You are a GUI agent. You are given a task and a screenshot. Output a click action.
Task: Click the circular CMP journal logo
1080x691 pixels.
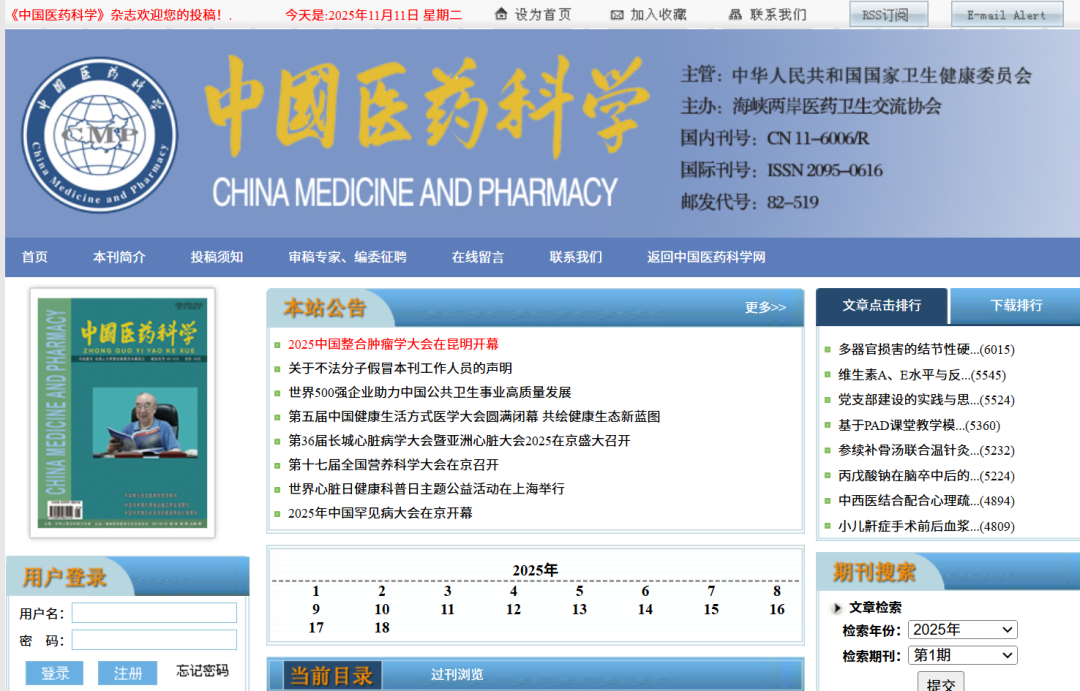pyautogui.click(x=100, y=135)
